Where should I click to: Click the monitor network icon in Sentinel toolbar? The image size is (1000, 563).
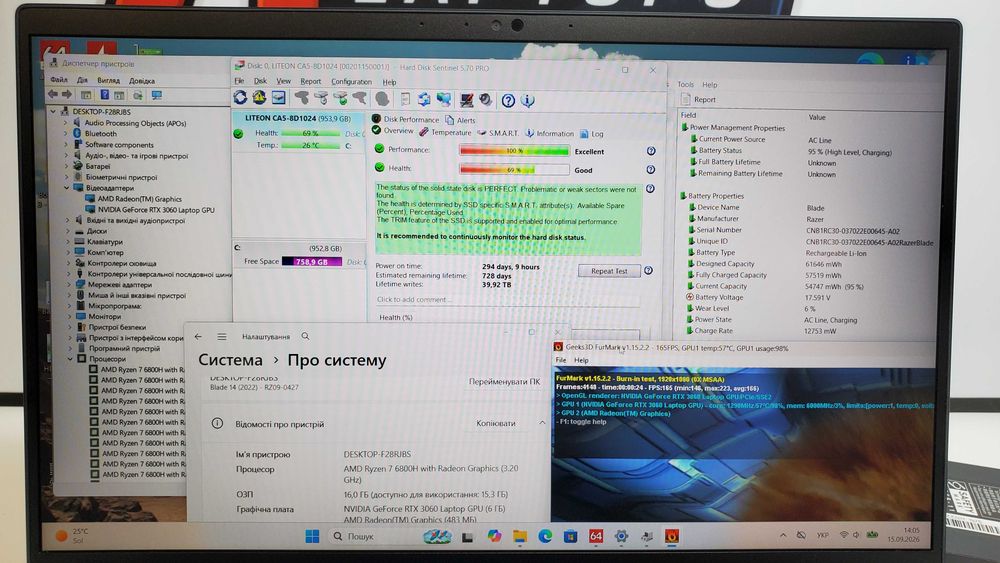point(444,99)
